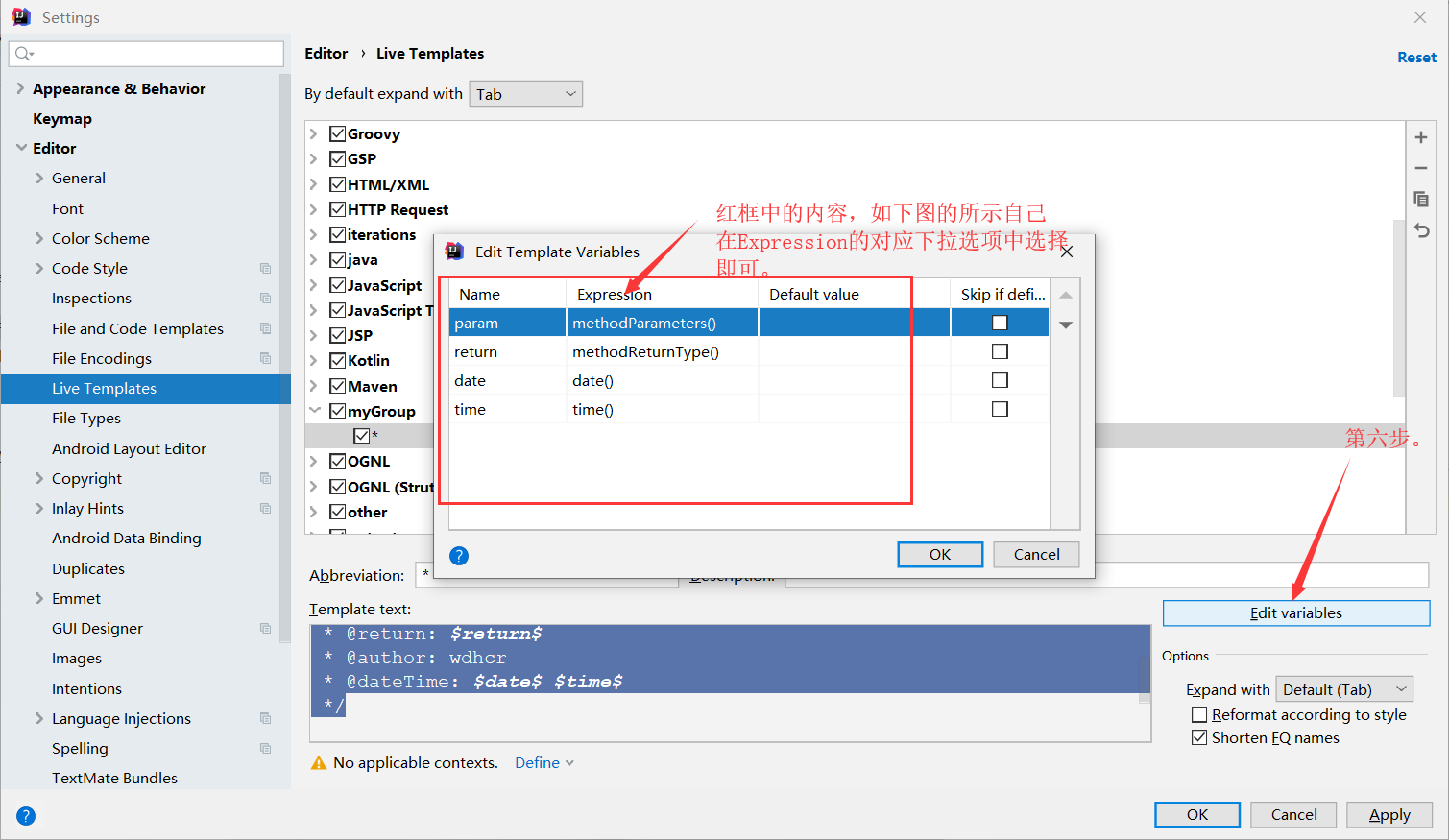Click the warning triangle near No applicable contexts
The image size is (1449, 840).
coord(319,762)
